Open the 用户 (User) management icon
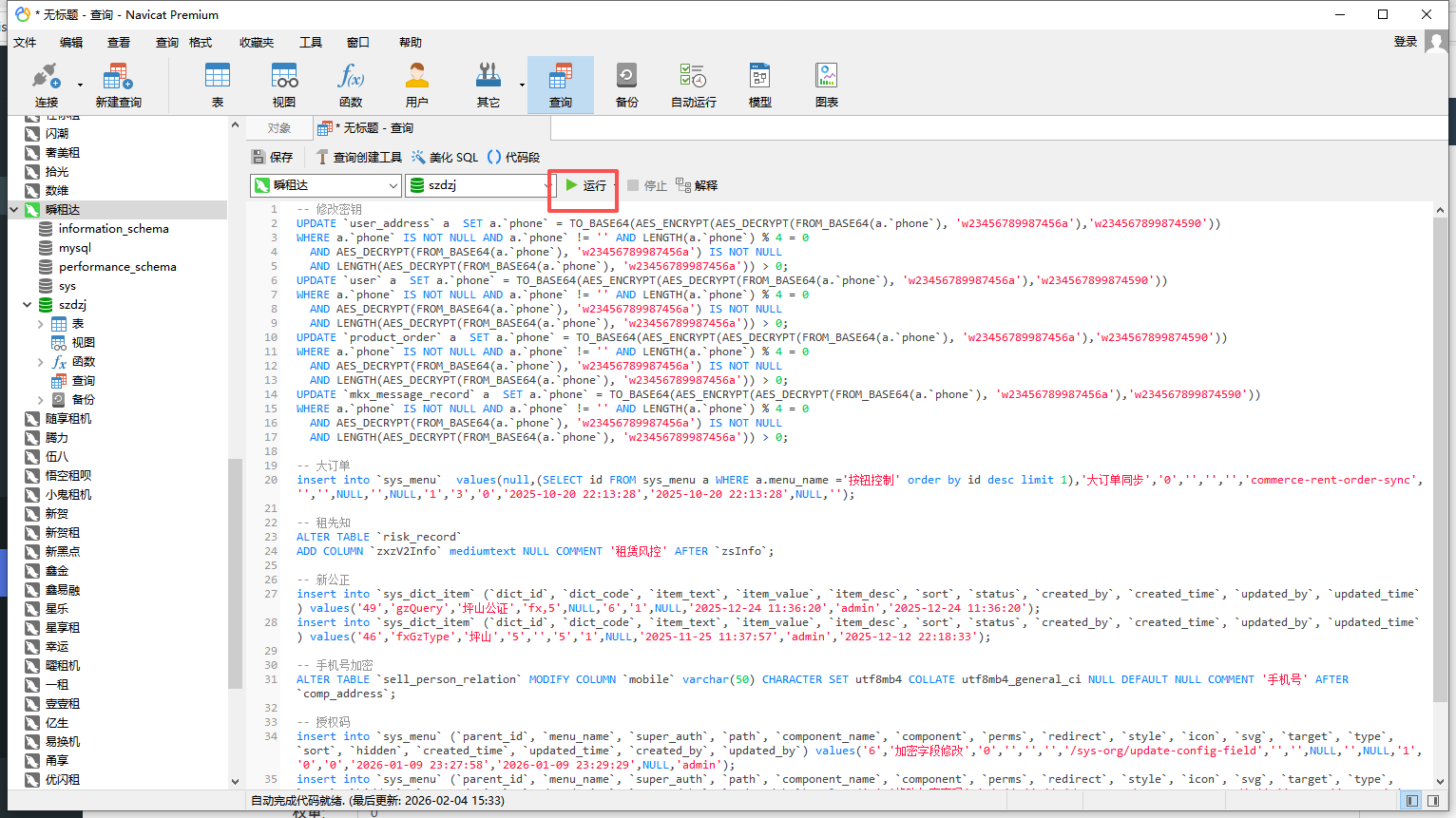This screenshot has height=818, width=1456. 416,85
